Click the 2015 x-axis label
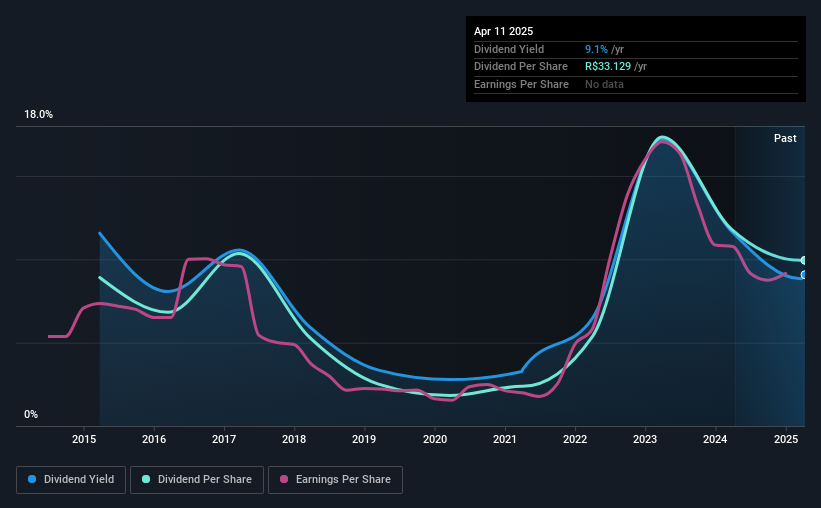821x508 pixels. (x=84, y=439)
